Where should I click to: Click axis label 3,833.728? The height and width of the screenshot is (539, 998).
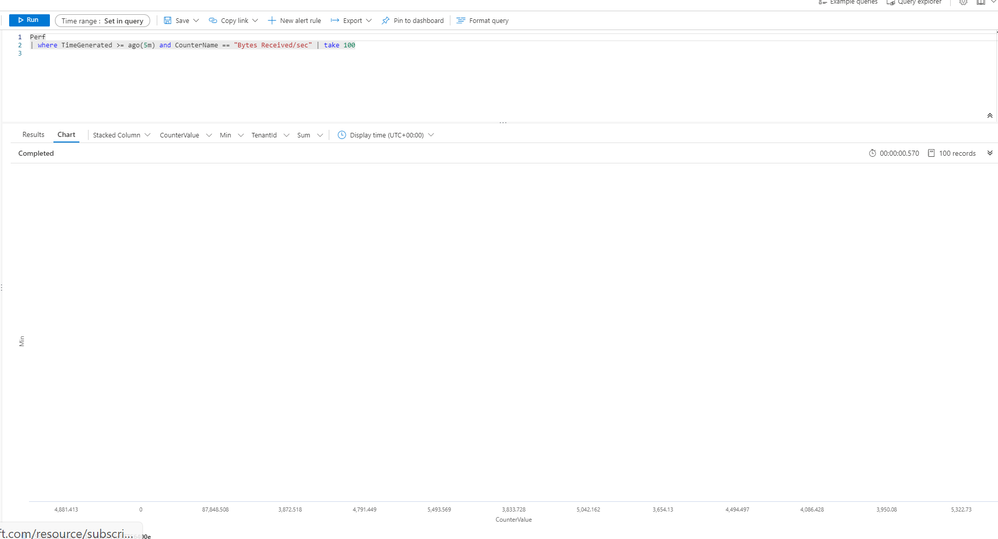(x=514, y=510)
